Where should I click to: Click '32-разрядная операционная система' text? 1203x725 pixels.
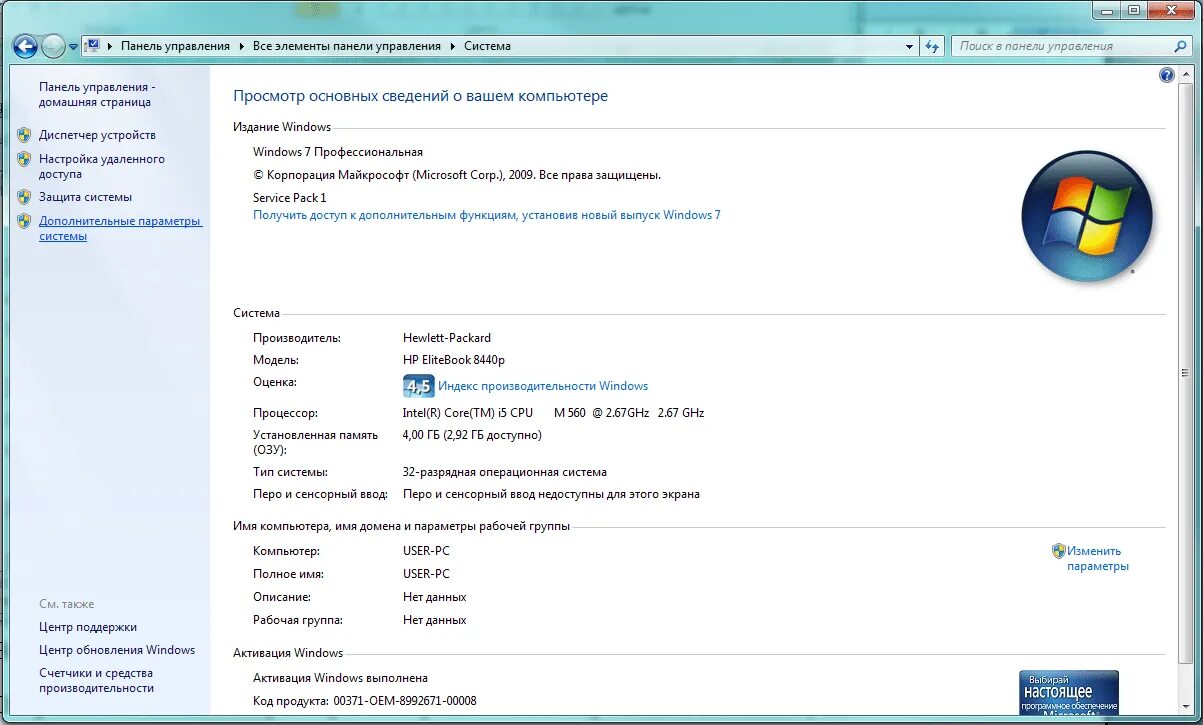[505, 472]
